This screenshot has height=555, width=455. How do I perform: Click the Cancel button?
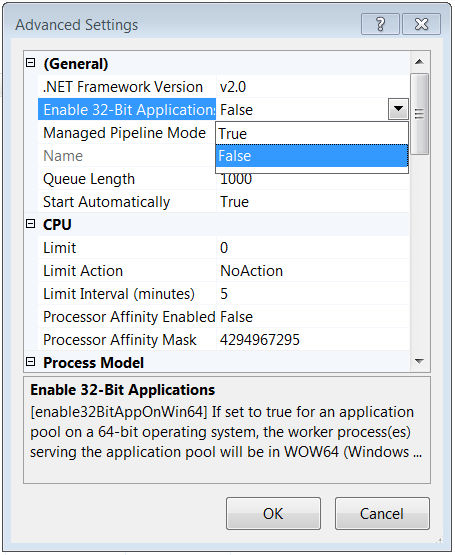[x=382, y=514]
